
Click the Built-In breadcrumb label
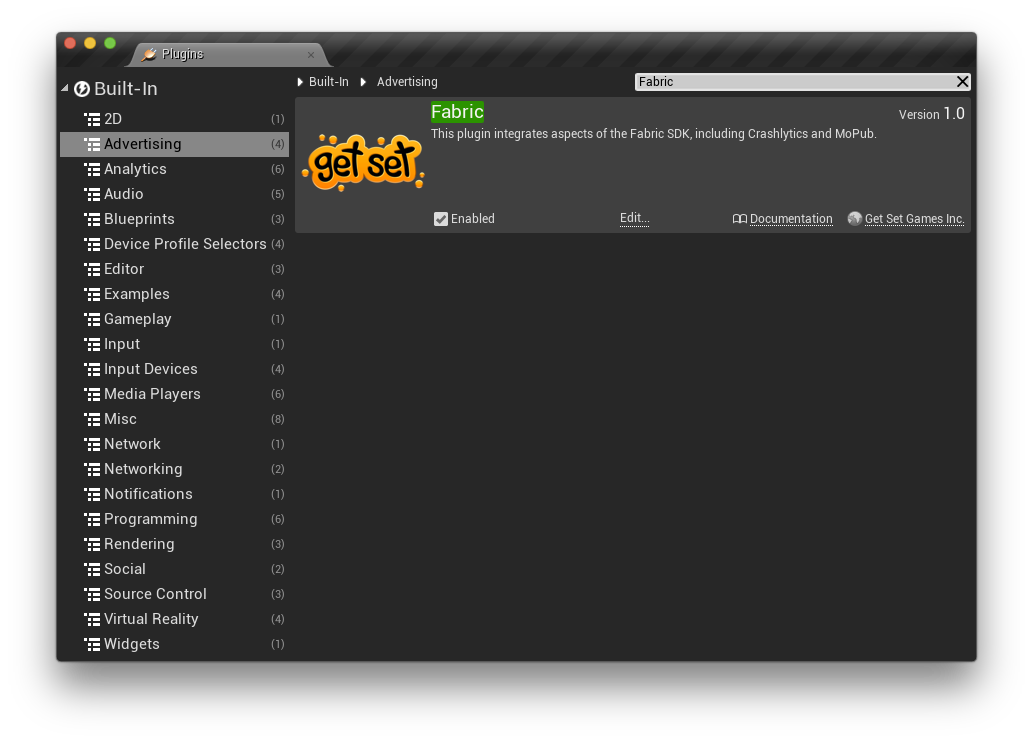tap(329, 82)
